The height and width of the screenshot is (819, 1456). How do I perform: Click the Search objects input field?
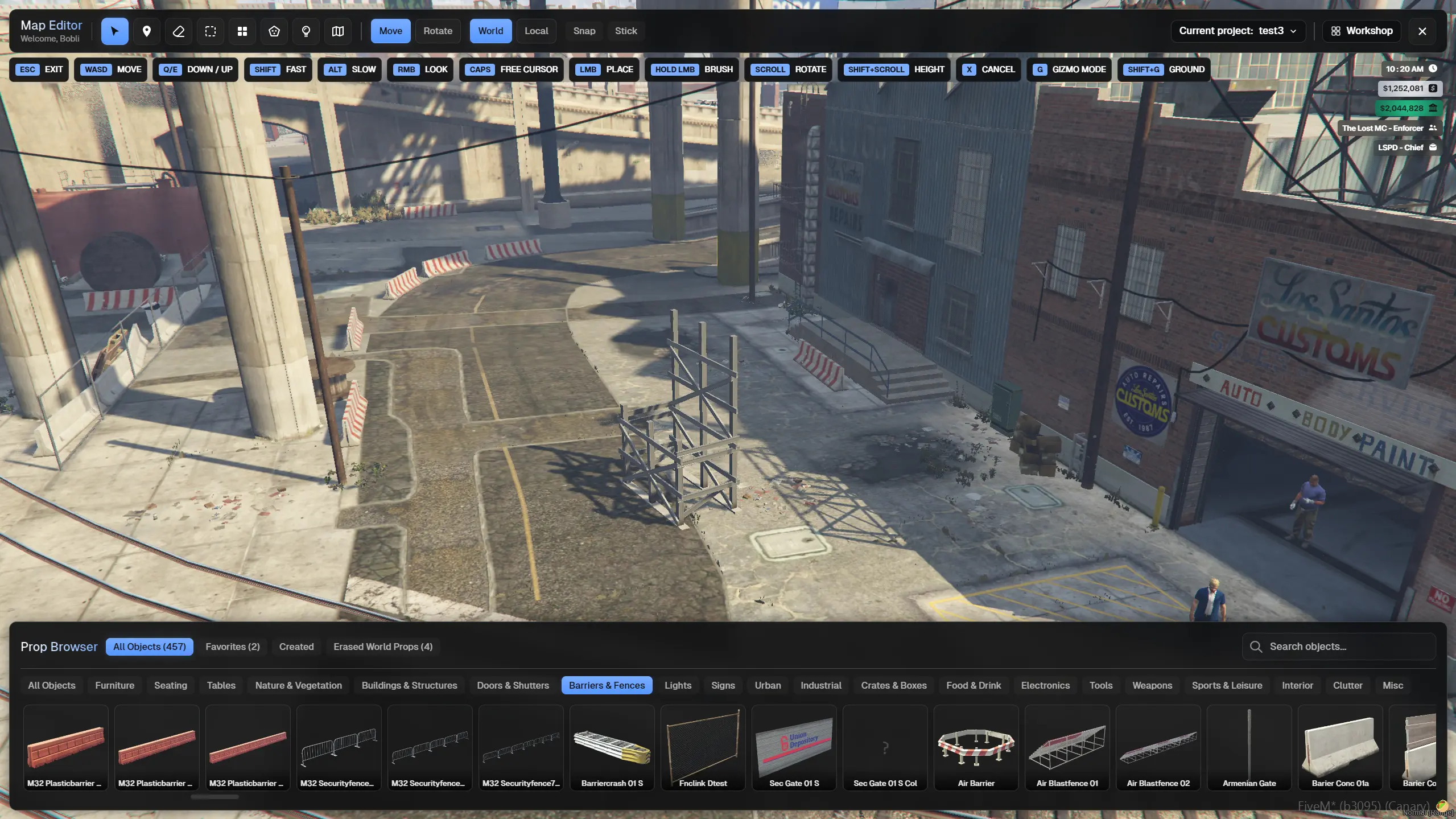coord(1339,647)
